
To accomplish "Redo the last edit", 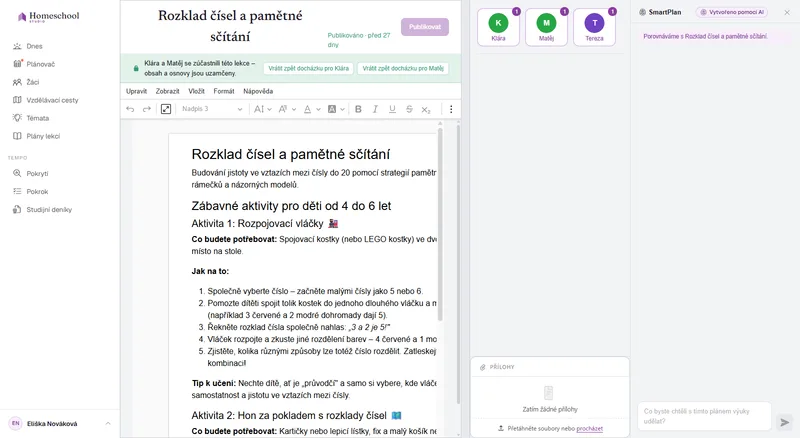I will [x=147, y=109].
